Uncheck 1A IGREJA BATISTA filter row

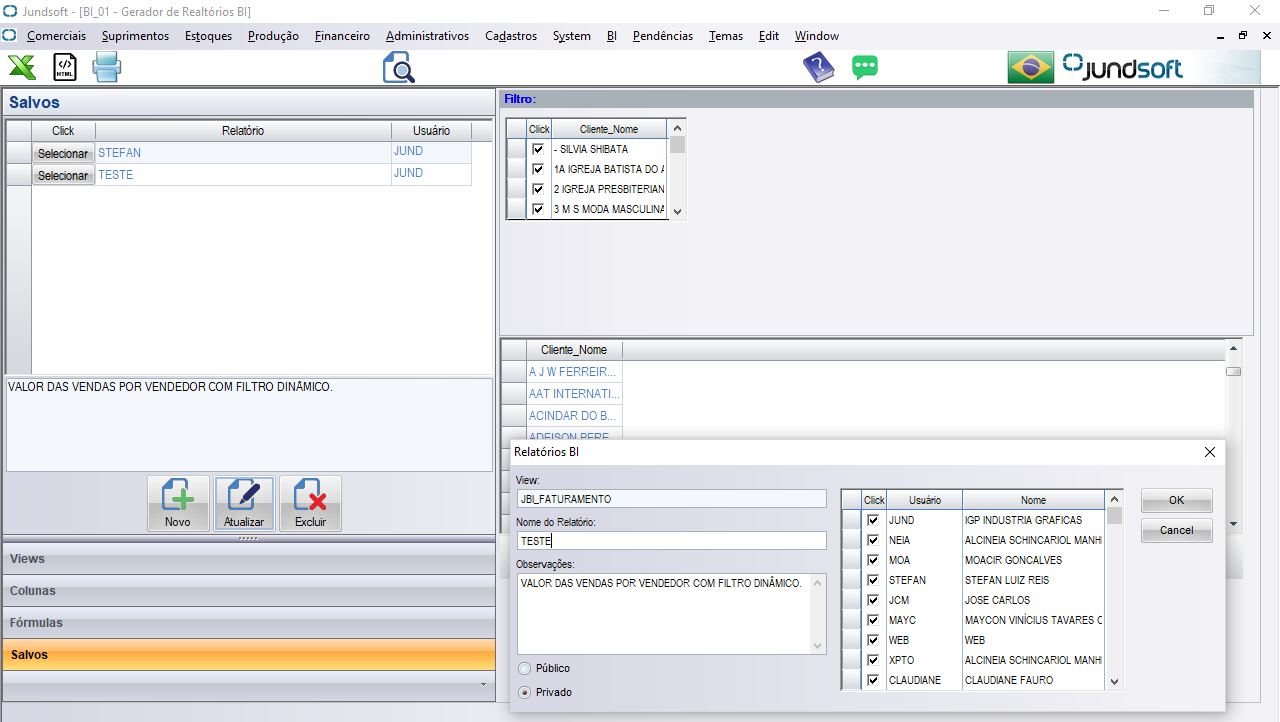click(x=539, y=169)
